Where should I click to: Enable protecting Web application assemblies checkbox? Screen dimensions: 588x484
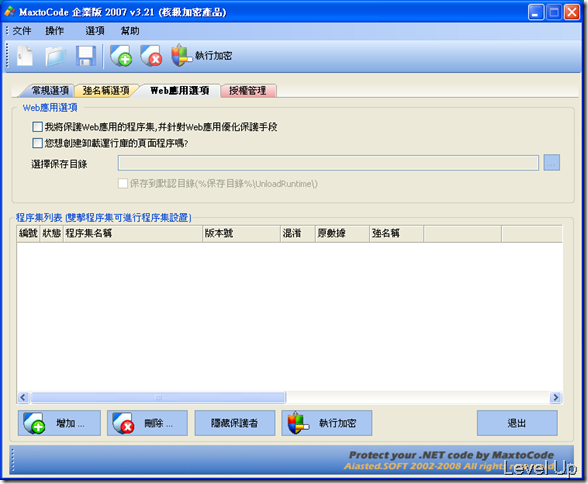[37, 127]
